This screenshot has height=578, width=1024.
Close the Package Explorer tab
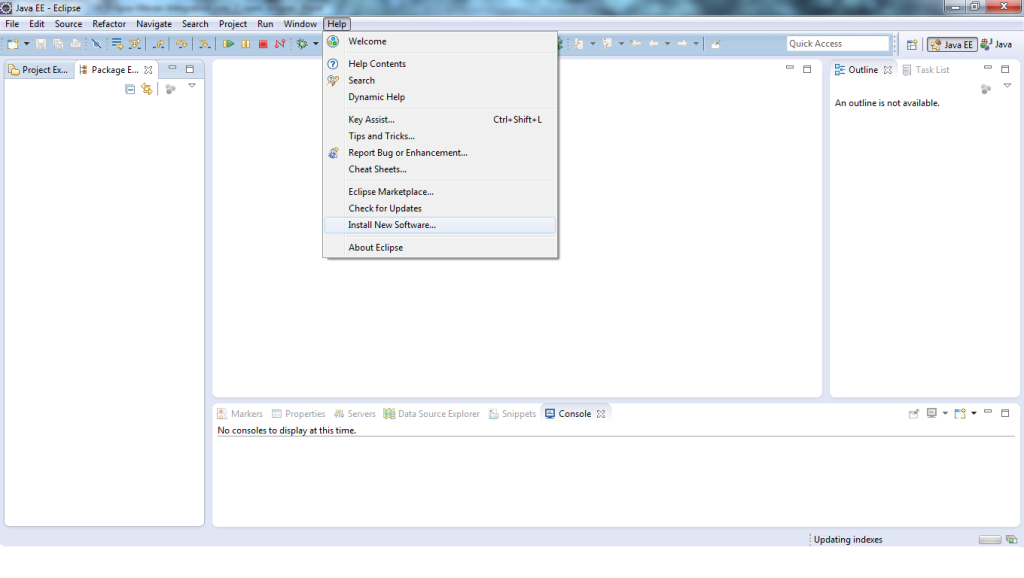coord(148,70)
